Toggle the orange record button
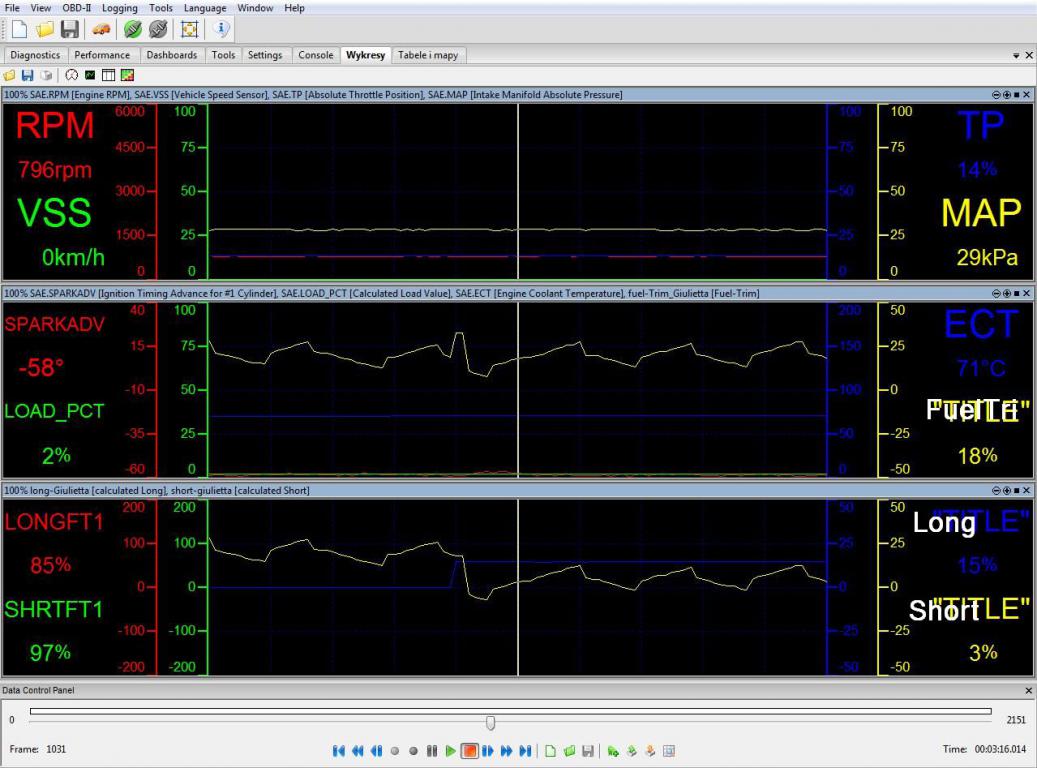The width and height of the screenshot is (1037, 768). [x=470, y=750]
